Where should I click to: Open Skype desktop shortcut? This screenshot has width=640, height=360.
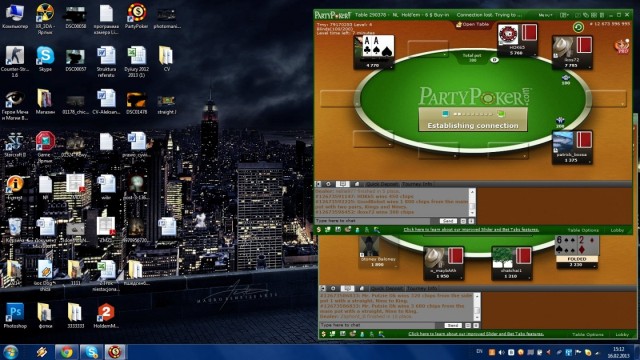tap(45, 59)
